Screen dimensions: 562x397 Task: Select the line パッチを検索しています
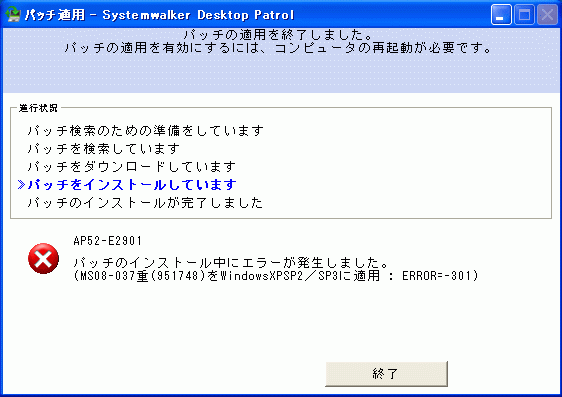(x=104, y=149)
